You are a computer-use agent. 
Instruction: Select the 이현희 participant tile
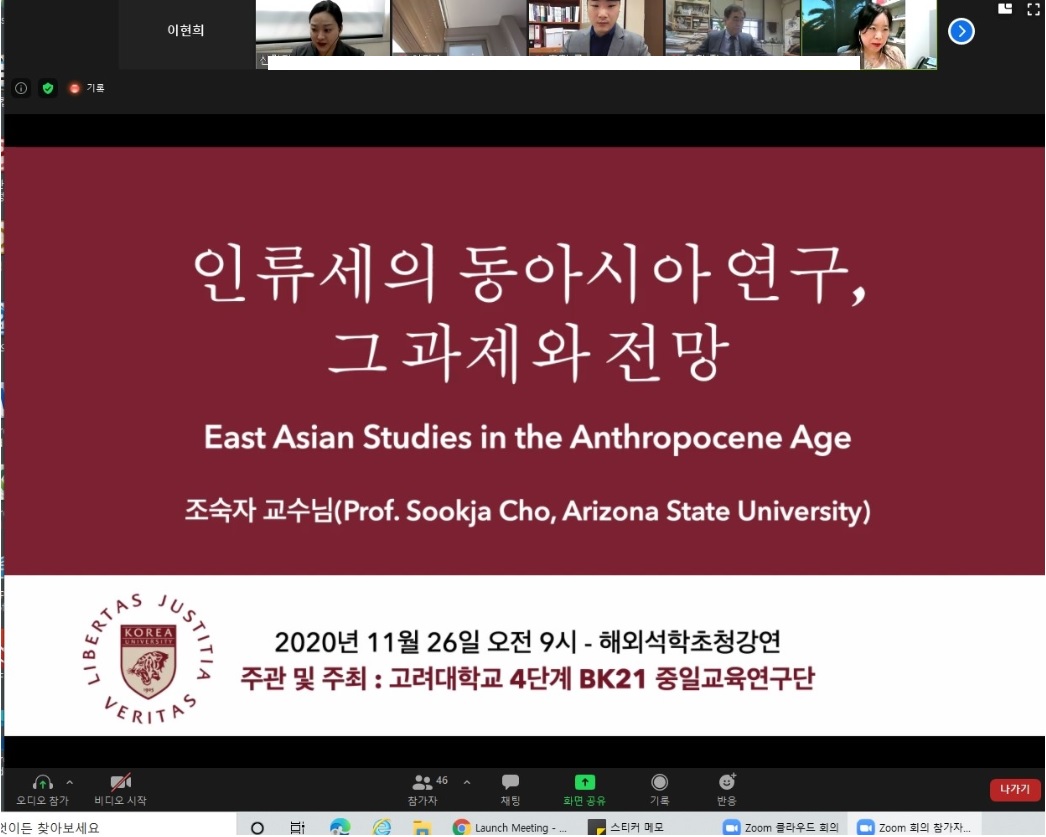(x=186, y=32)
